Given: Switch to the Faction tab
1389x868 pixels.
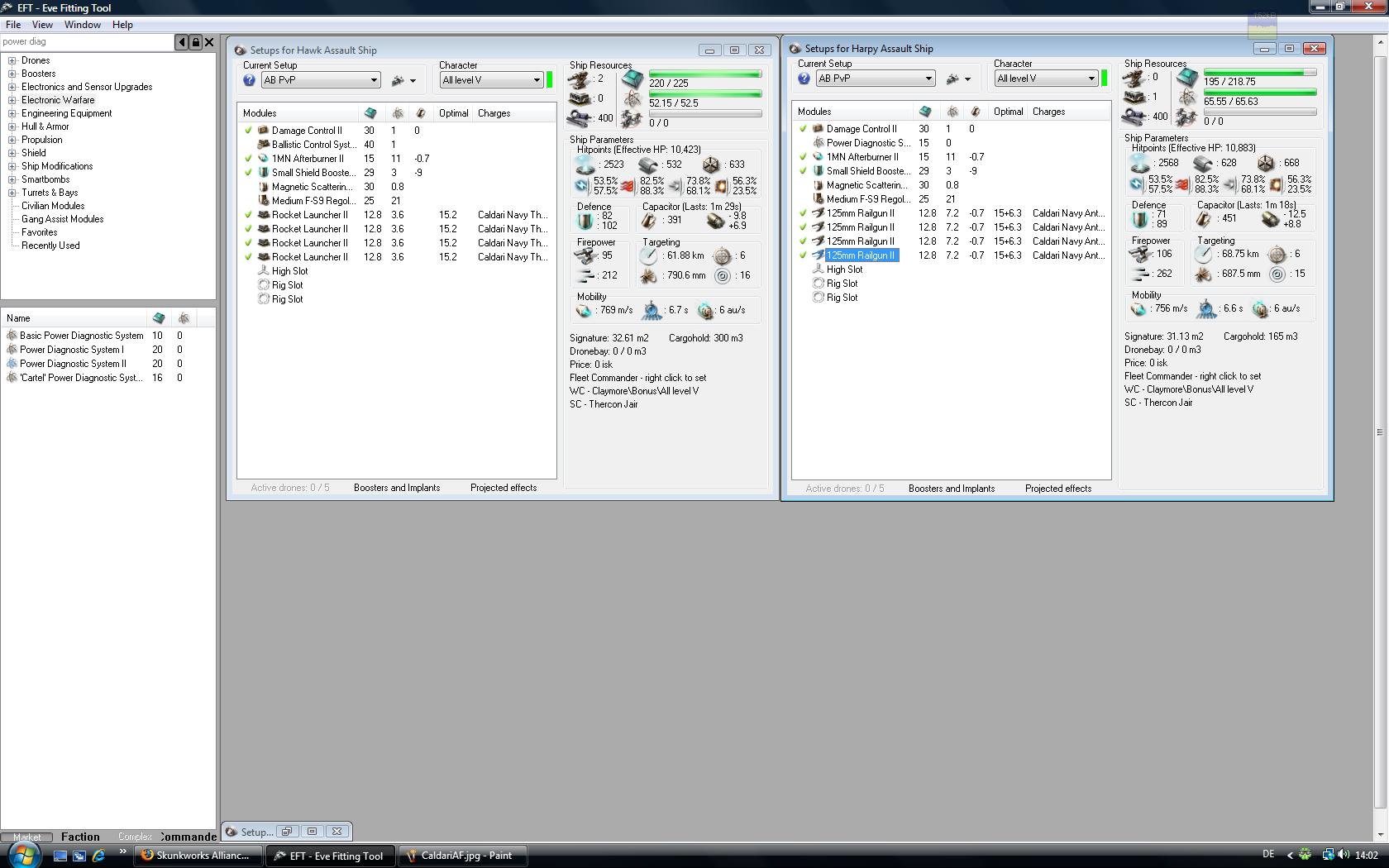Looking at the screenshot, I should click(80, 837).
